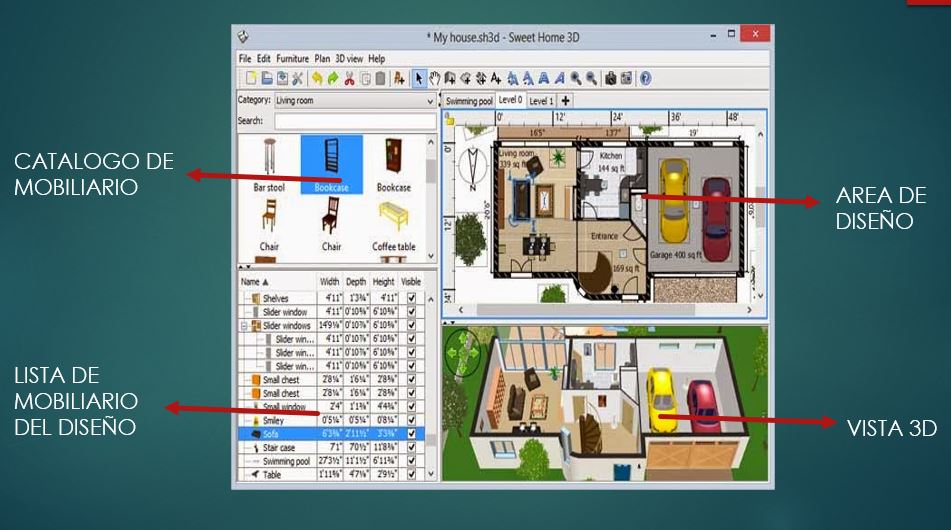Sort by the Depth column header

(x=356, y=282)
